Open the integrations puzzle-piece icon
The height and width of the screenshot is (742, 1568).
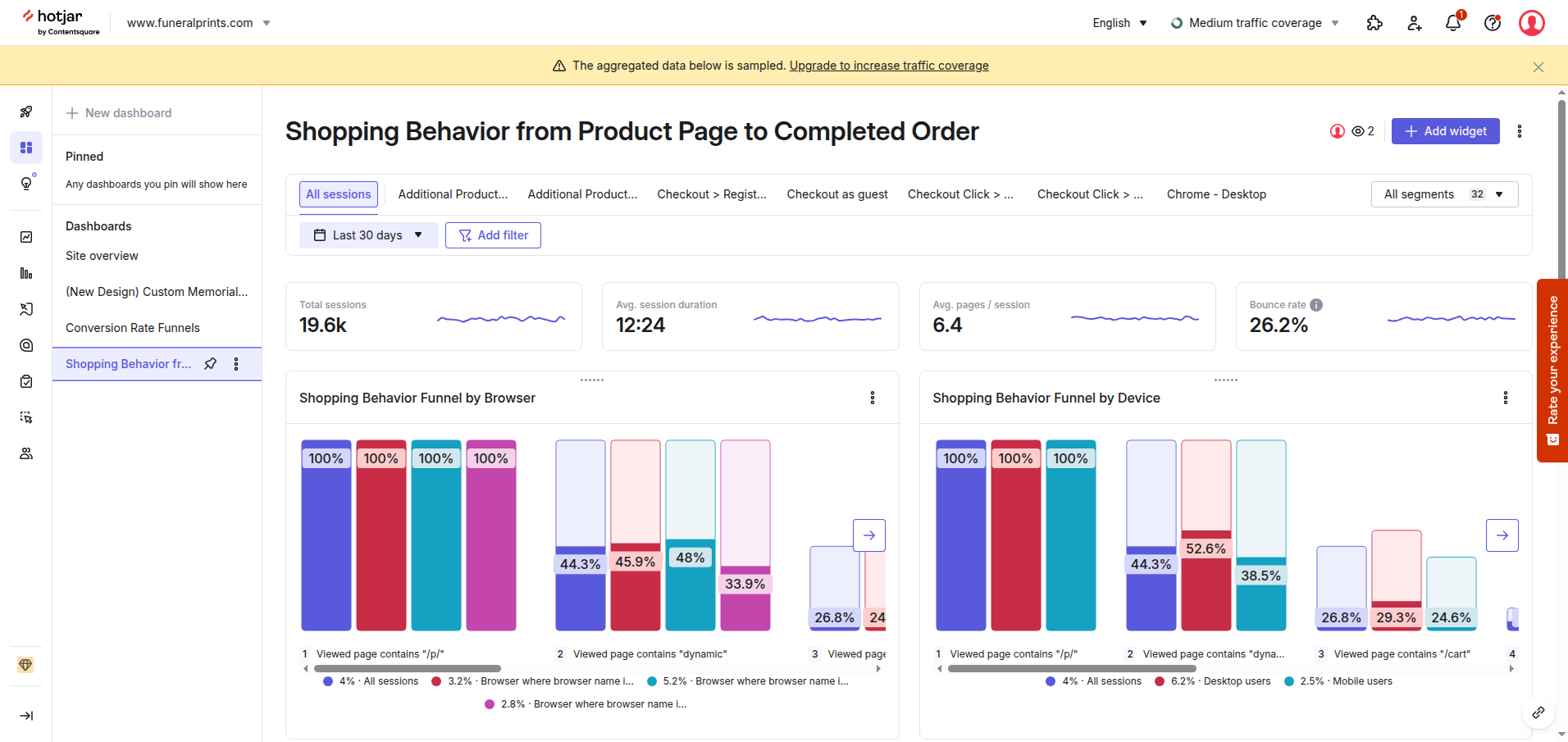pos(1375,23)
